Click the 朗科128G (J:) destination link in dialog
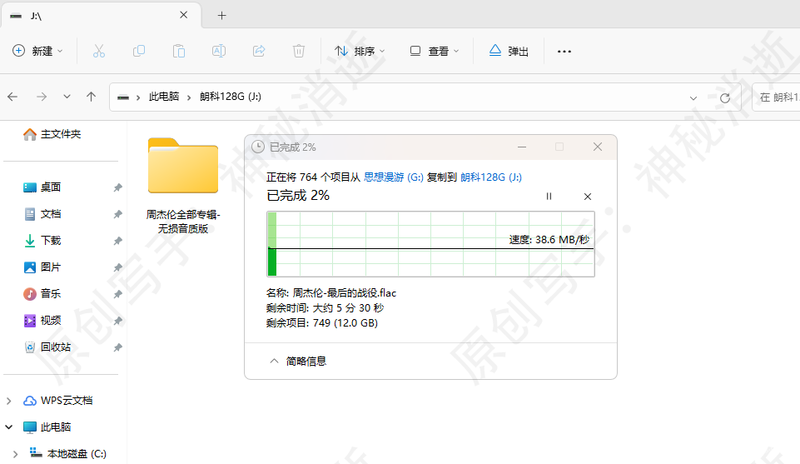 [x=491, y=177]
